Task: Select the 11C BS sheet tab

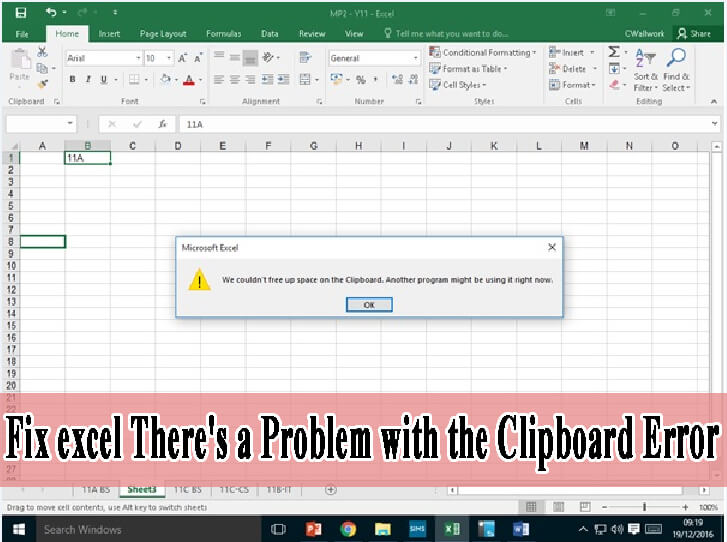Action: point(188,490)
